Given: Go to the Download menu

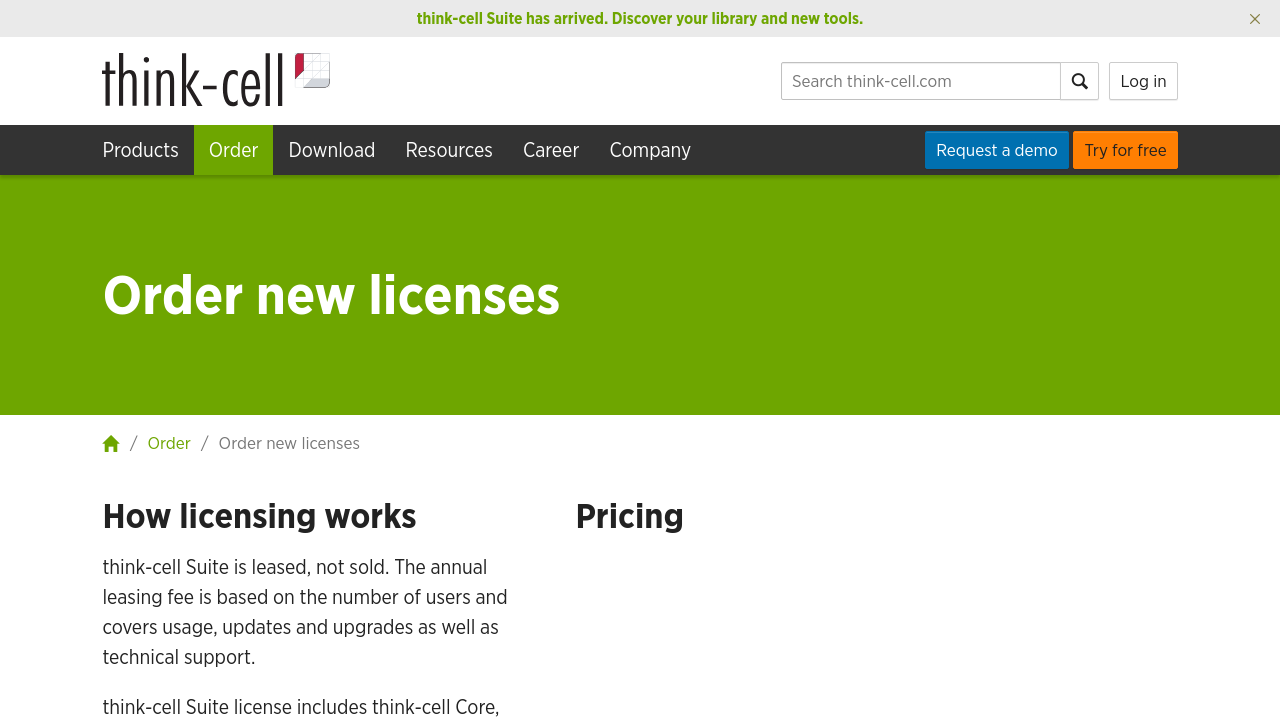Looking at the screenshot, I should pyautogui.click(x=331, y=150).
